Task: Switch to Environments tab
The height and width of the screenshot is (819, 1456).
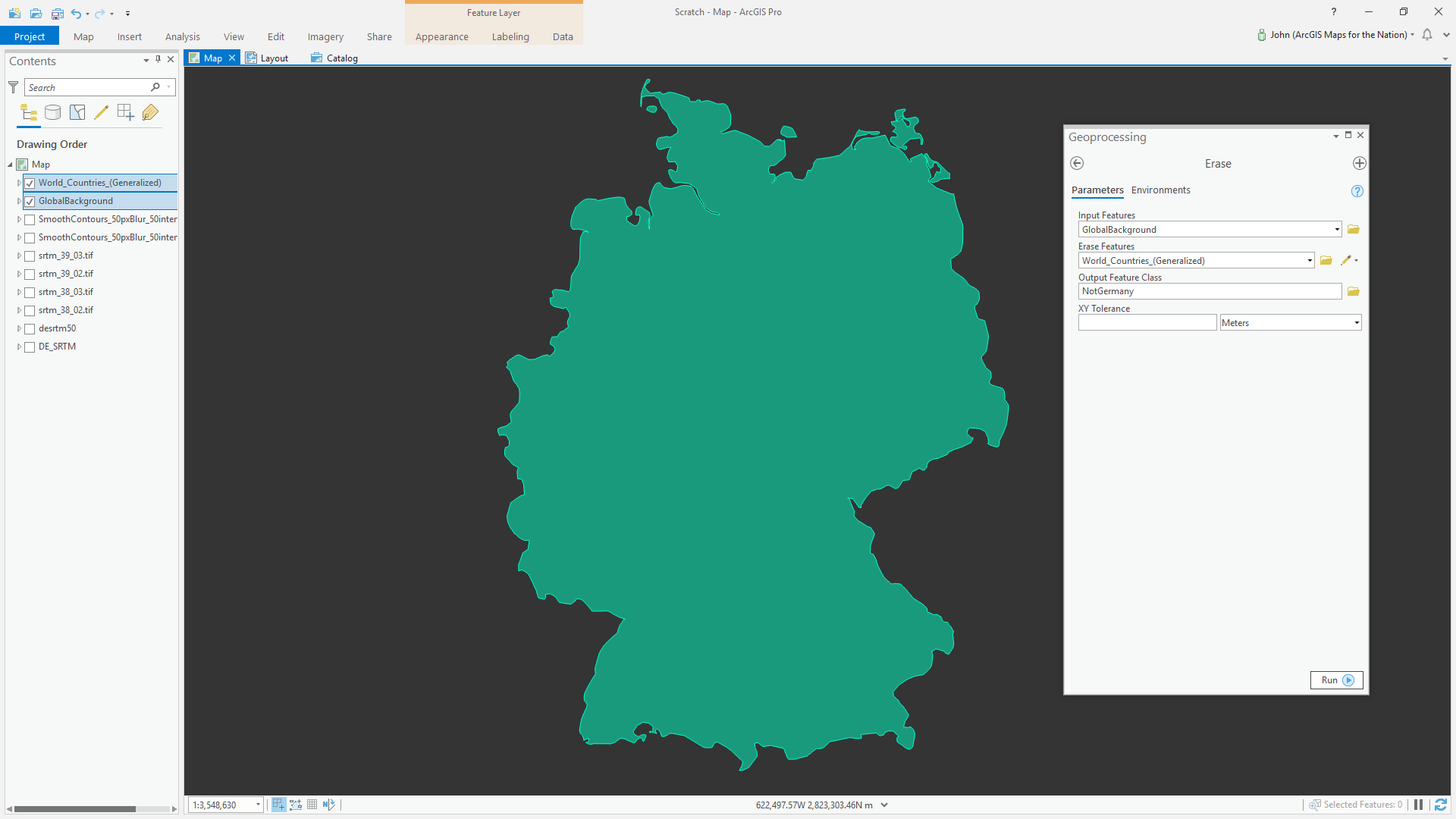Action: coord(1160,190)
